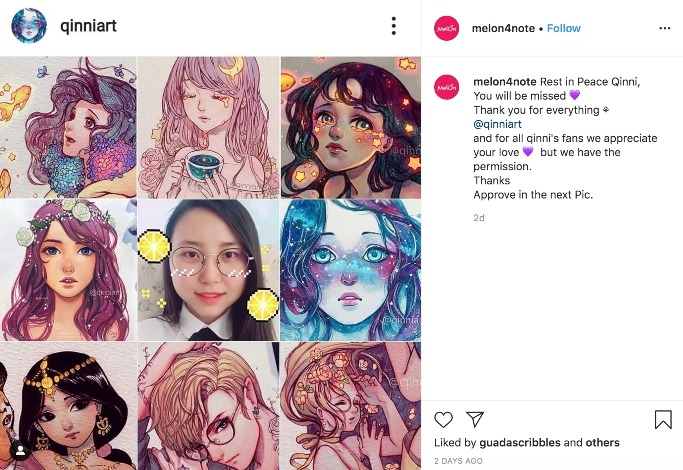
Task: Open the vertical dots menu beside qinniart
Action: point(394,26)
